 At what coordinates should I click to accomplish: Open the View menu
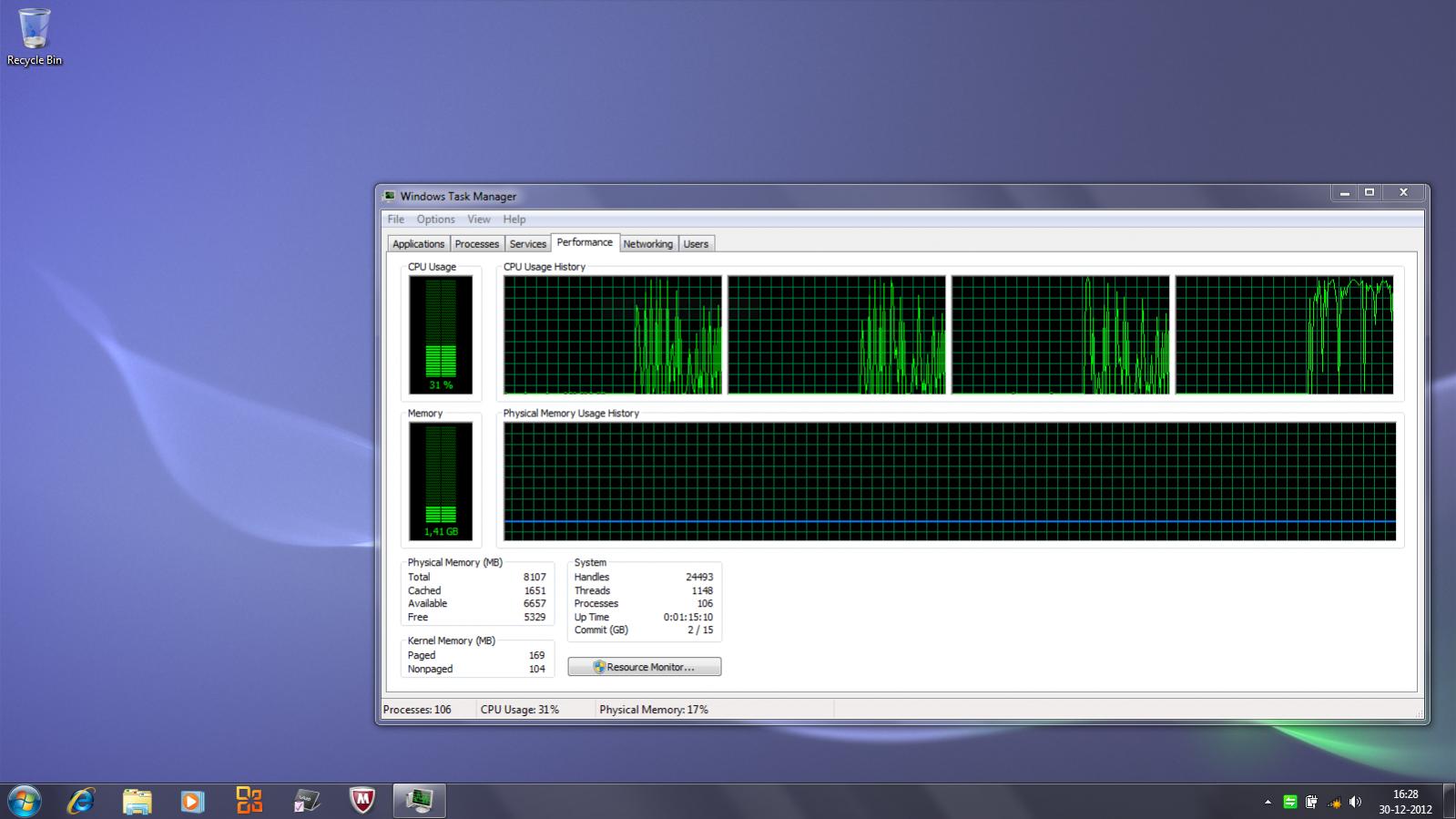(x=479, y=220)
